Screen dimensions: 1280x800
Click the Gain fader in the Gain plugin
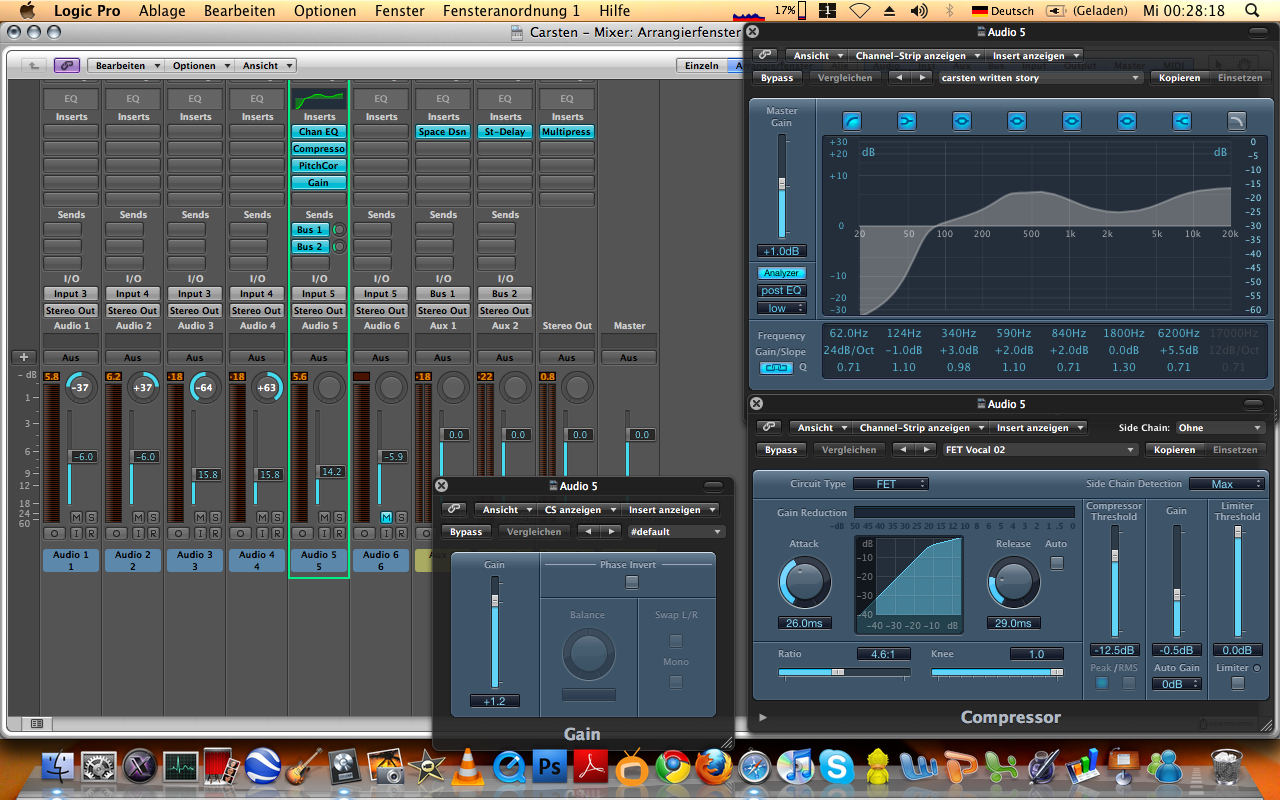pos(494,632)
